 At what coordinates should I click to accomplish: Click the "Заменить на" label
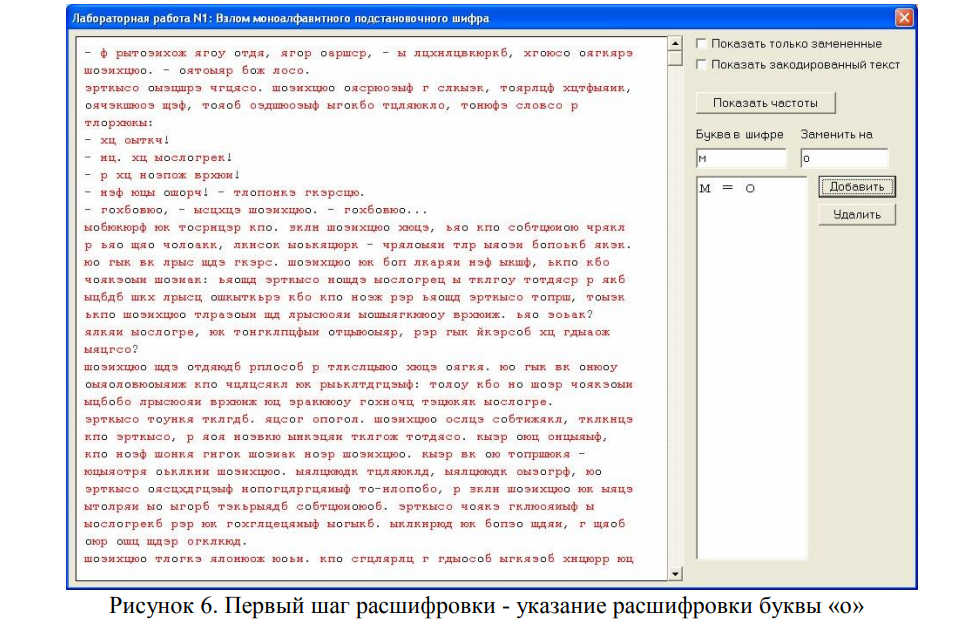coord(838,134)
